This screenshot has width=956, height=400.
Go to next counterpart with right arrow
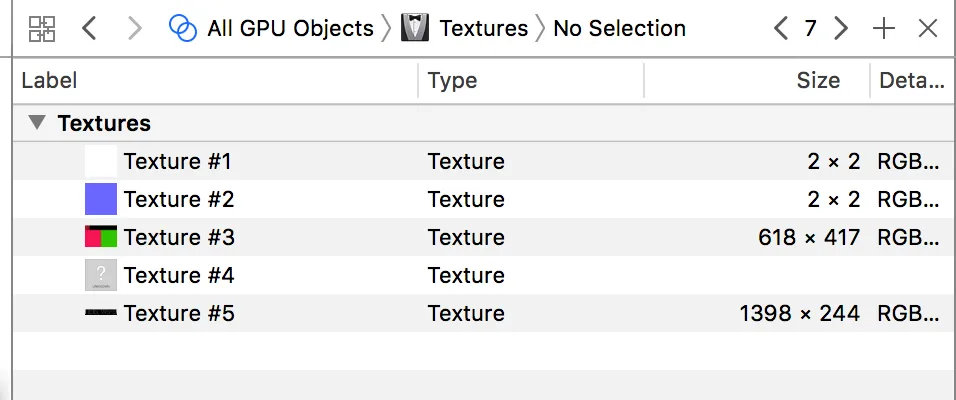(x=841, y=28)
